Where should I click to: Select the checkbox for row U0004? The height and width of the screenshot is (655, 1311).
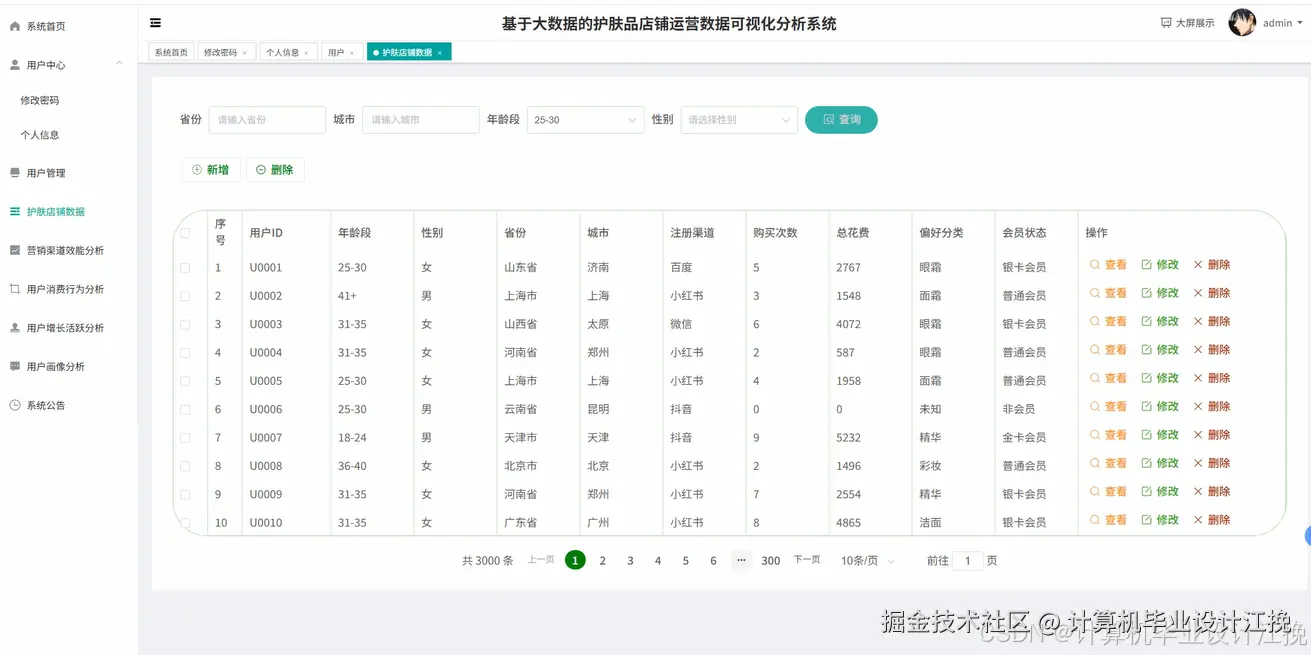pos(185,353)
